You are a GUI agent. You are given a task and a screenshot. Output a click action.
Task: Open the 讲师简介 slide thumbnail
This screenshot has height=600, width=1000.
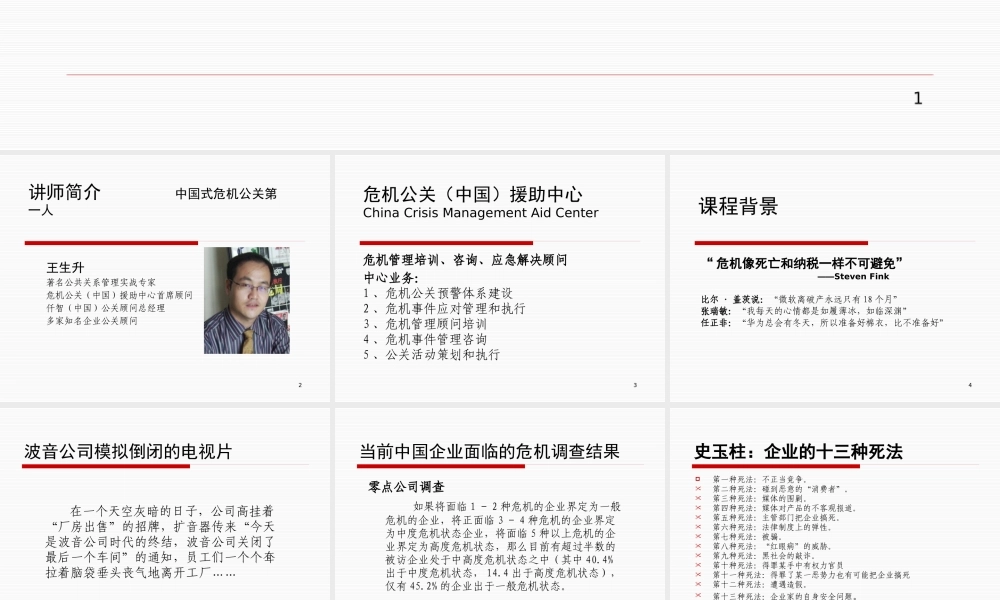pos(165,278)
